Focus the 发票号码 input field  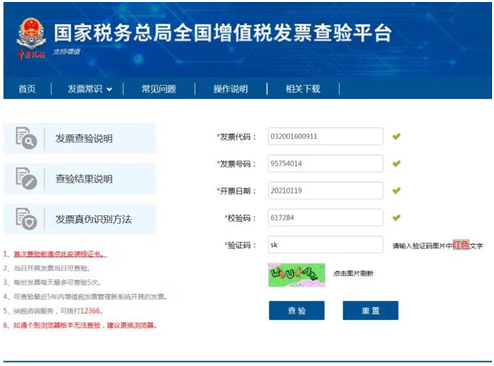point(325,163)
